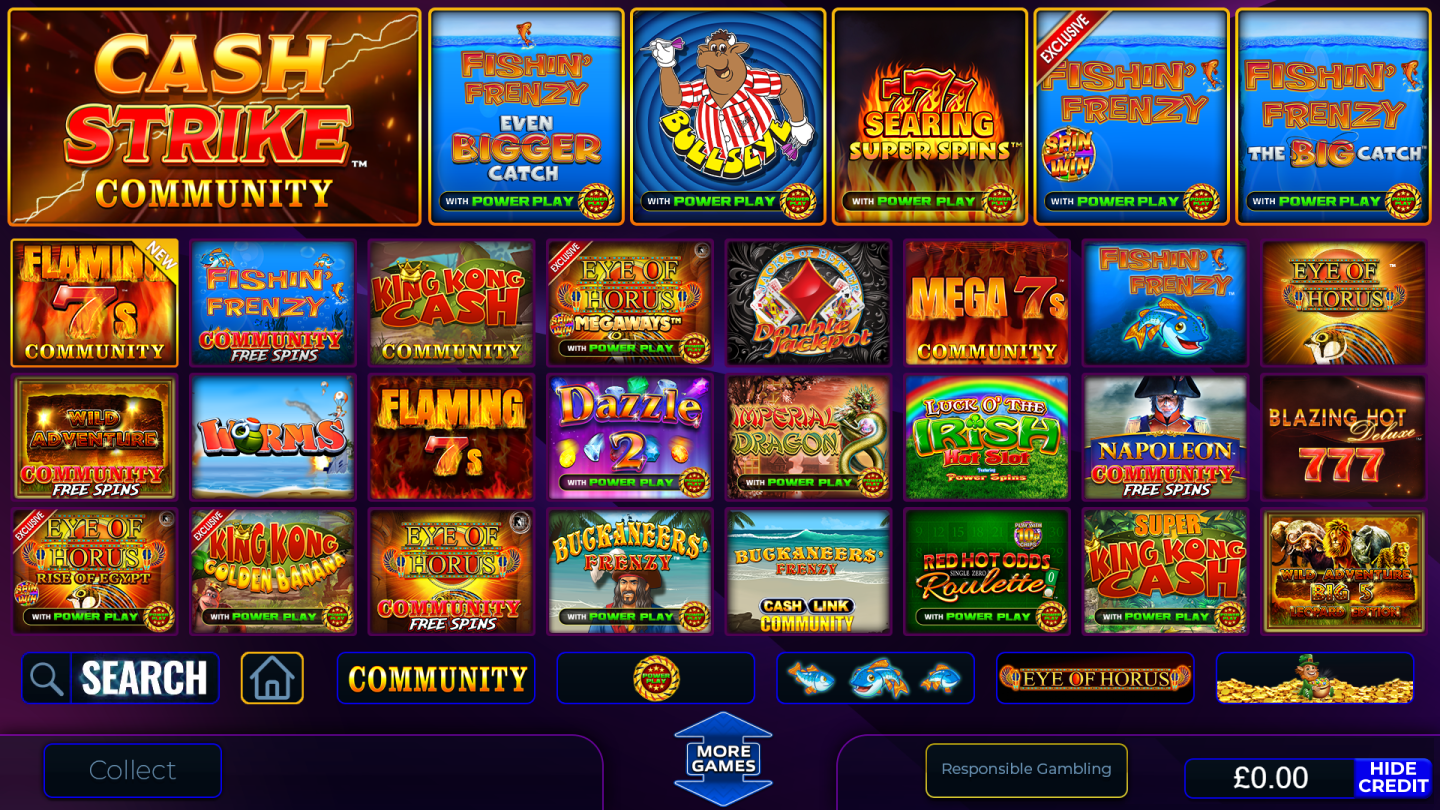Select the Power Play coin category
This screenshot has height=810, width=1440.
coord(656,678)
